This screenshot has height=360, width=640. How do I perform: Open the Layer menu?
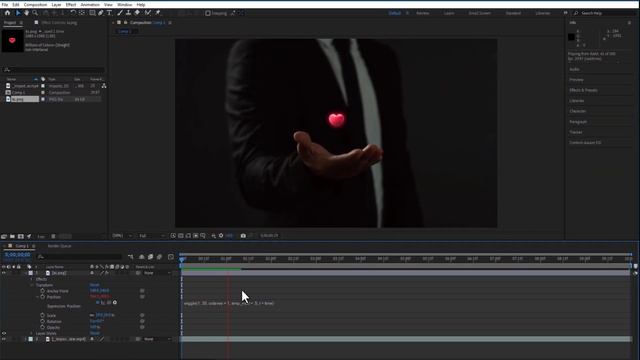click(56, 4)
